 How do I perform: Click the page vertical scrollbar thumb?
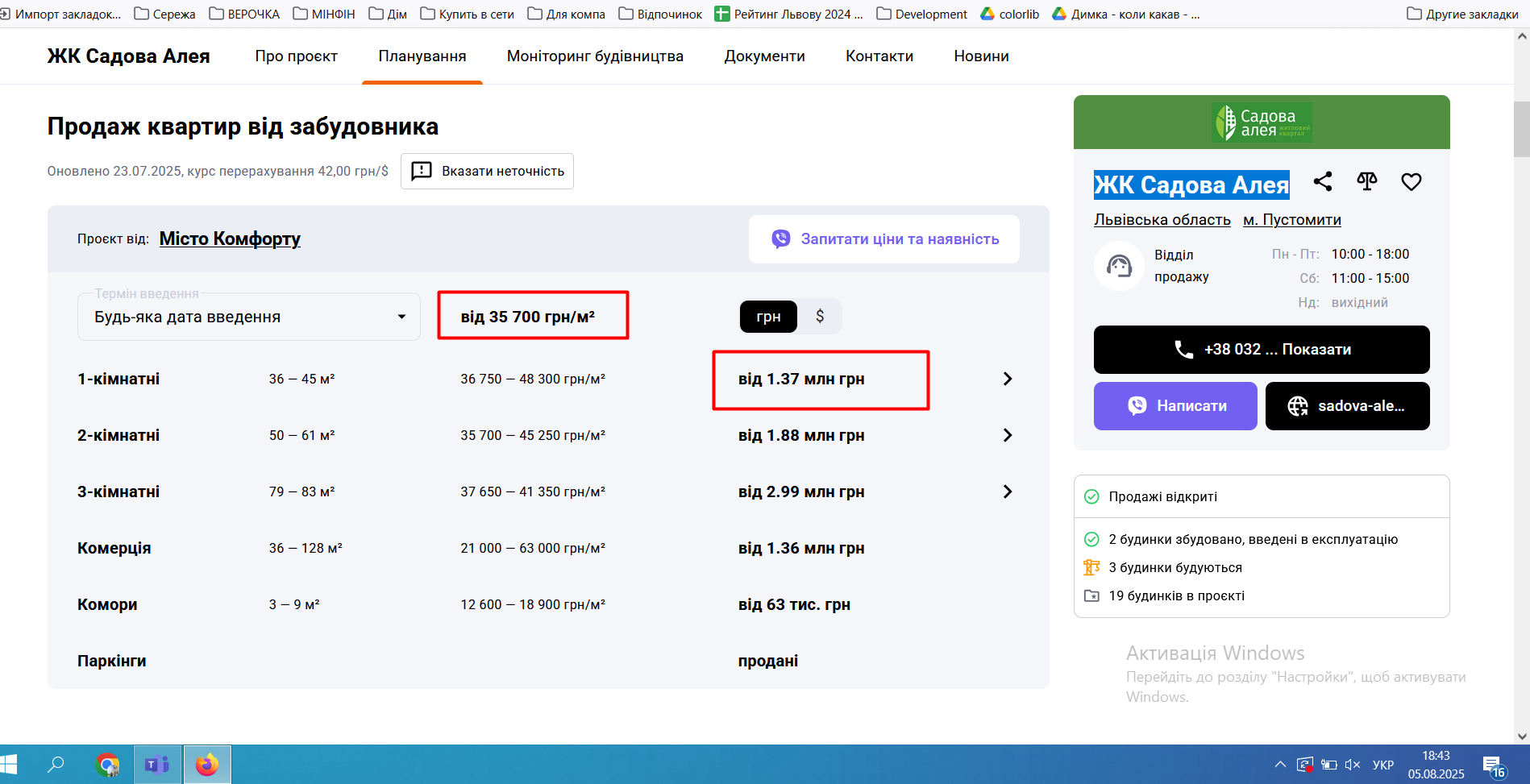[x=1522, y=129]
